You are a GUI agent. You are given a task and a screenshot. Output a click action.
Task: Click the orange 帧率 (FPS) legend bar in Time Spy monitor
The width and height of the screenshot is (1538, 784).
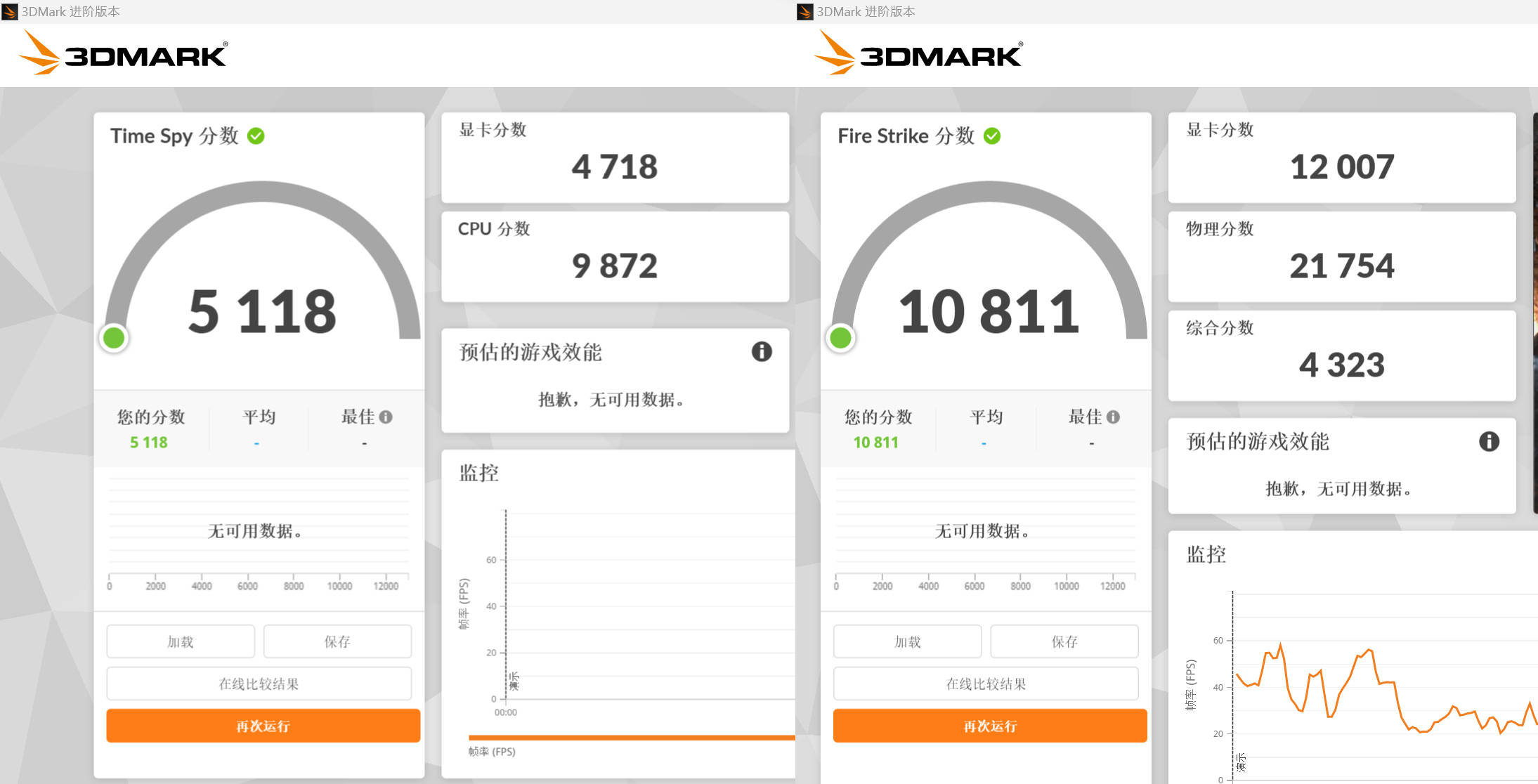(632, 738)
